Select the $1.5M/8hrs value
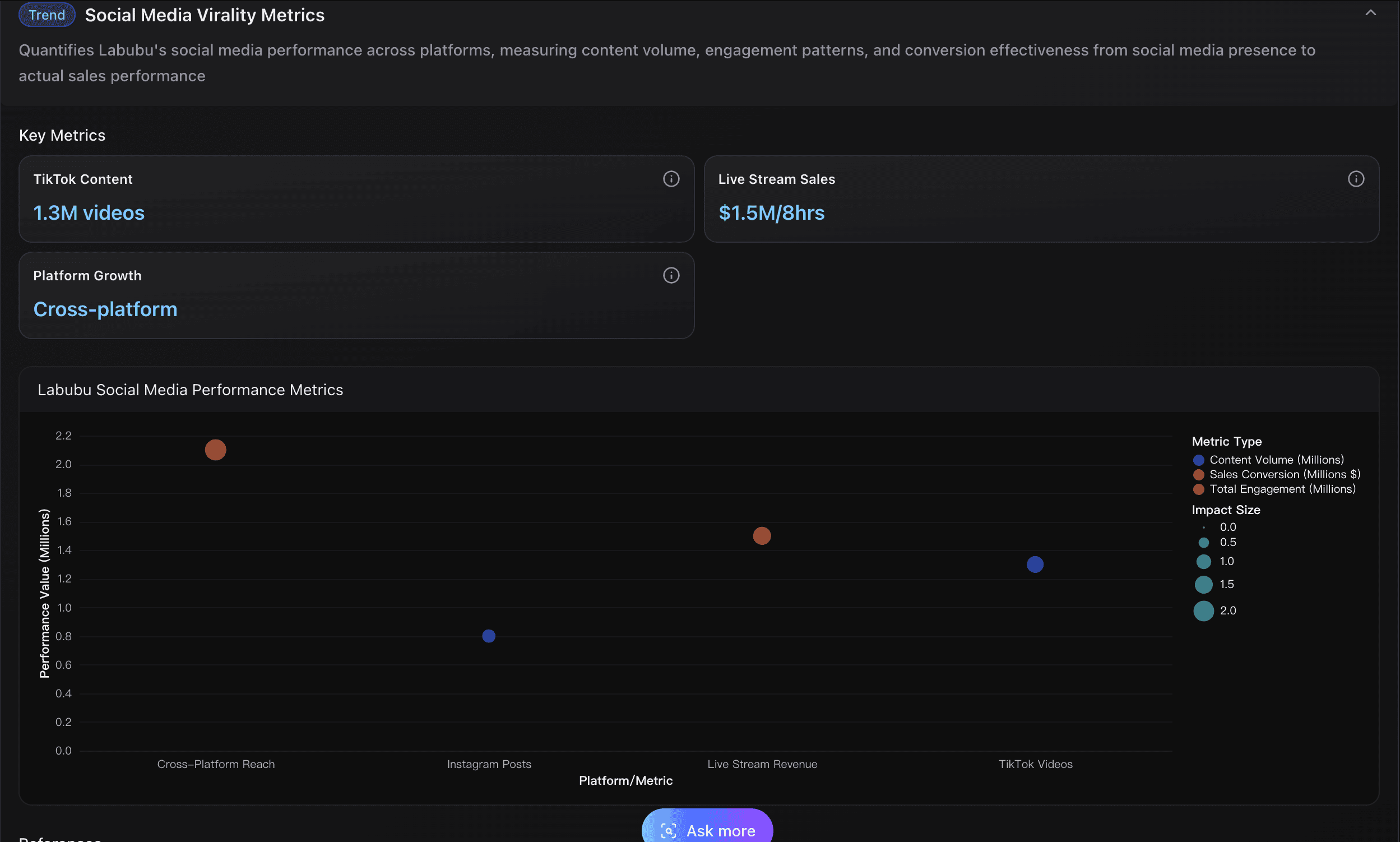 772,213
